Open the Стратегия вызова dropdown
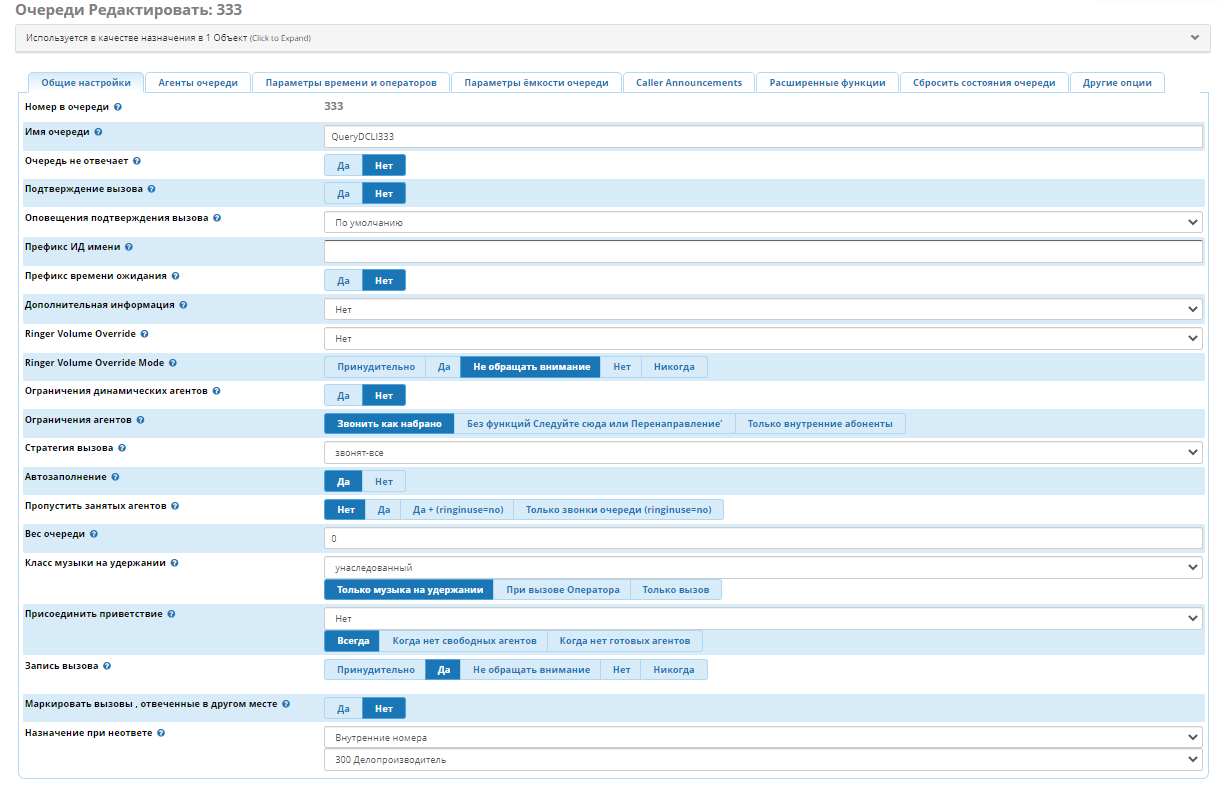Viewport: 1219px width, 797px height. (x=762, y=453)
